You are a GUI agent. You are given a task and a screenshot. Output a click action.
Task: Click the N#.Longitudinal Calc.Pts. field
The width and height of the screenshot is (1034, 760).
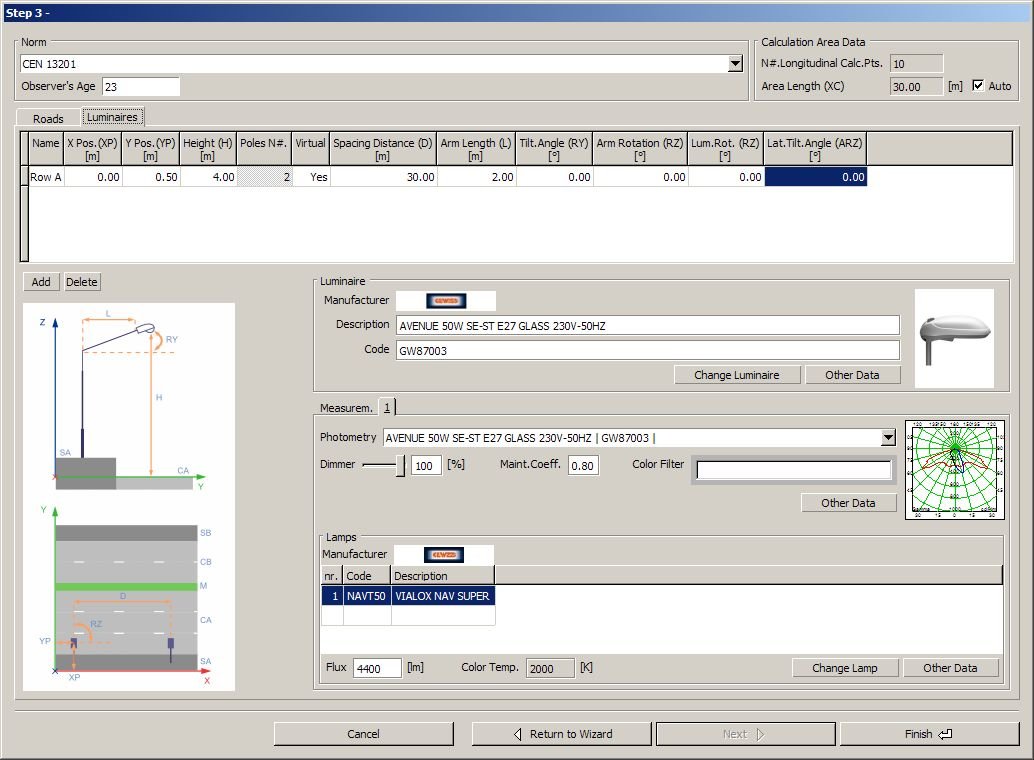point(916,63)
